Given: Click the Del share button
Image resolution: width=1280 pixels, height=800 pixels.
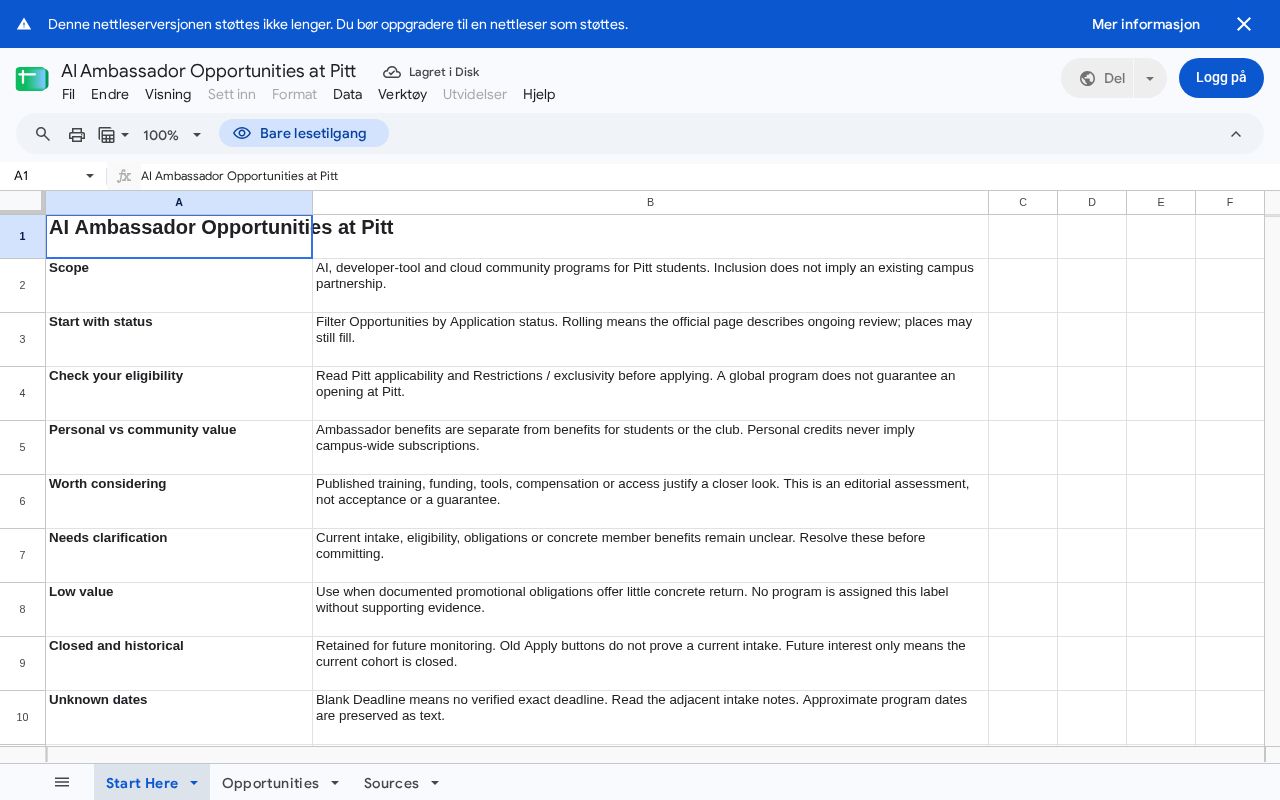Looking at the screenshot, I should tap(1098, 78).
